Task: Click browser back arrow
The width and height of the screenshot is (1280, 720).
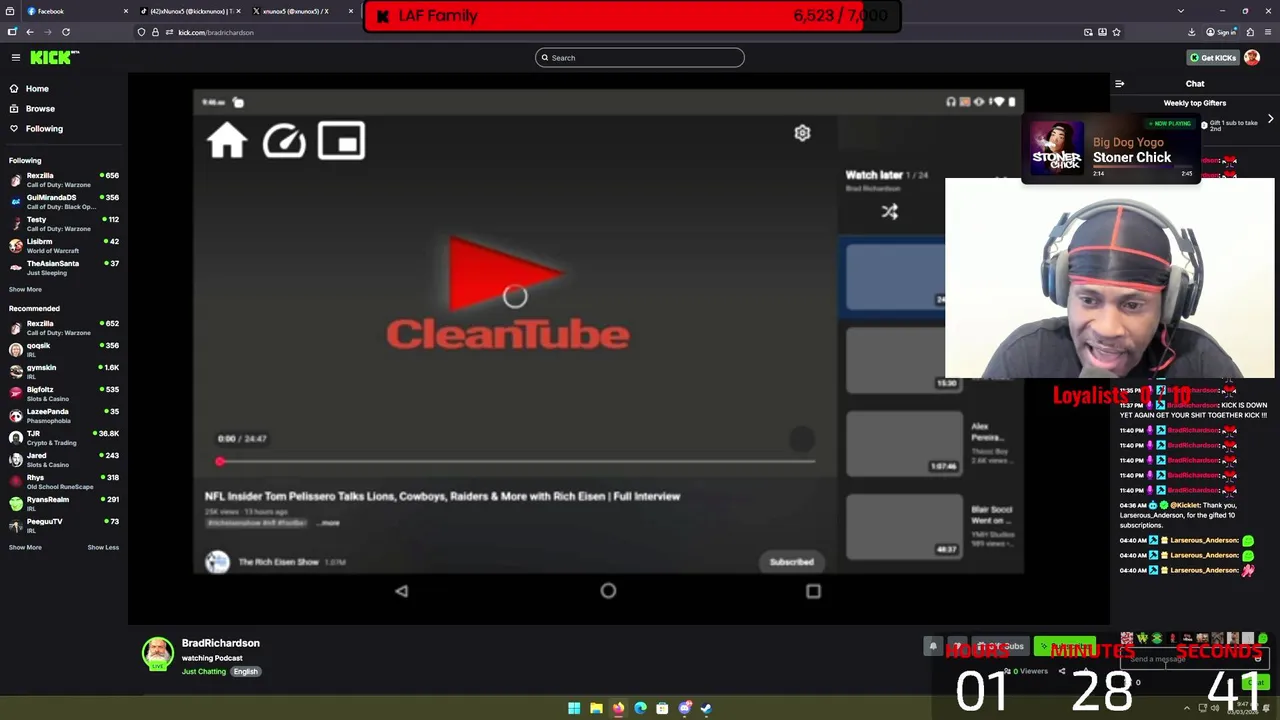Action: (29, 32)
